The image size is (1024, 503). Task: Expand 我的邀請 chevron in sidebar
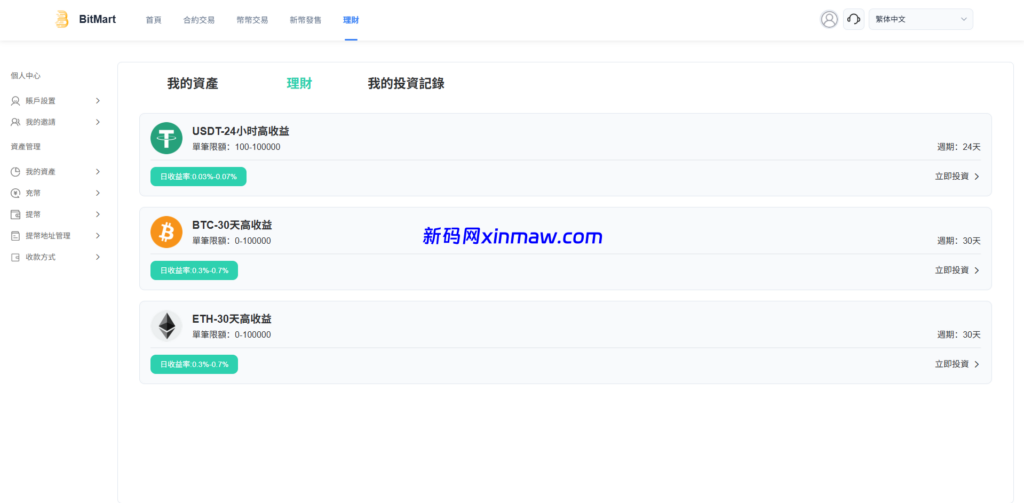point(98,122)
